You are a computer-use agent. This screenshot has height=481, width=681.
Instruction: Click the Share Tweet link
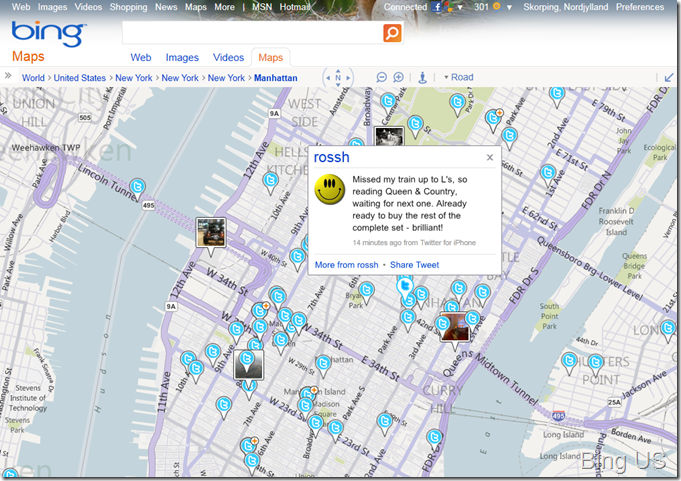tap(414, 265)
